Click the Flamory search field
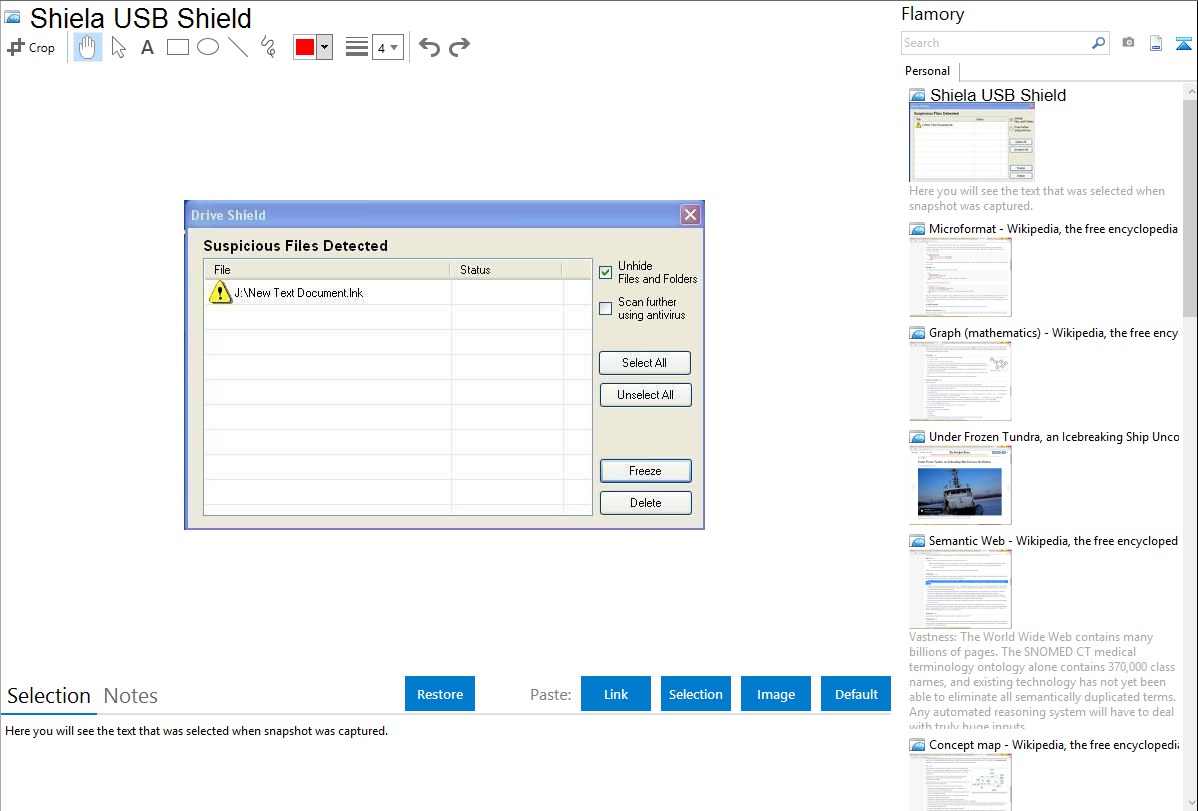 (x=995, y=43)
